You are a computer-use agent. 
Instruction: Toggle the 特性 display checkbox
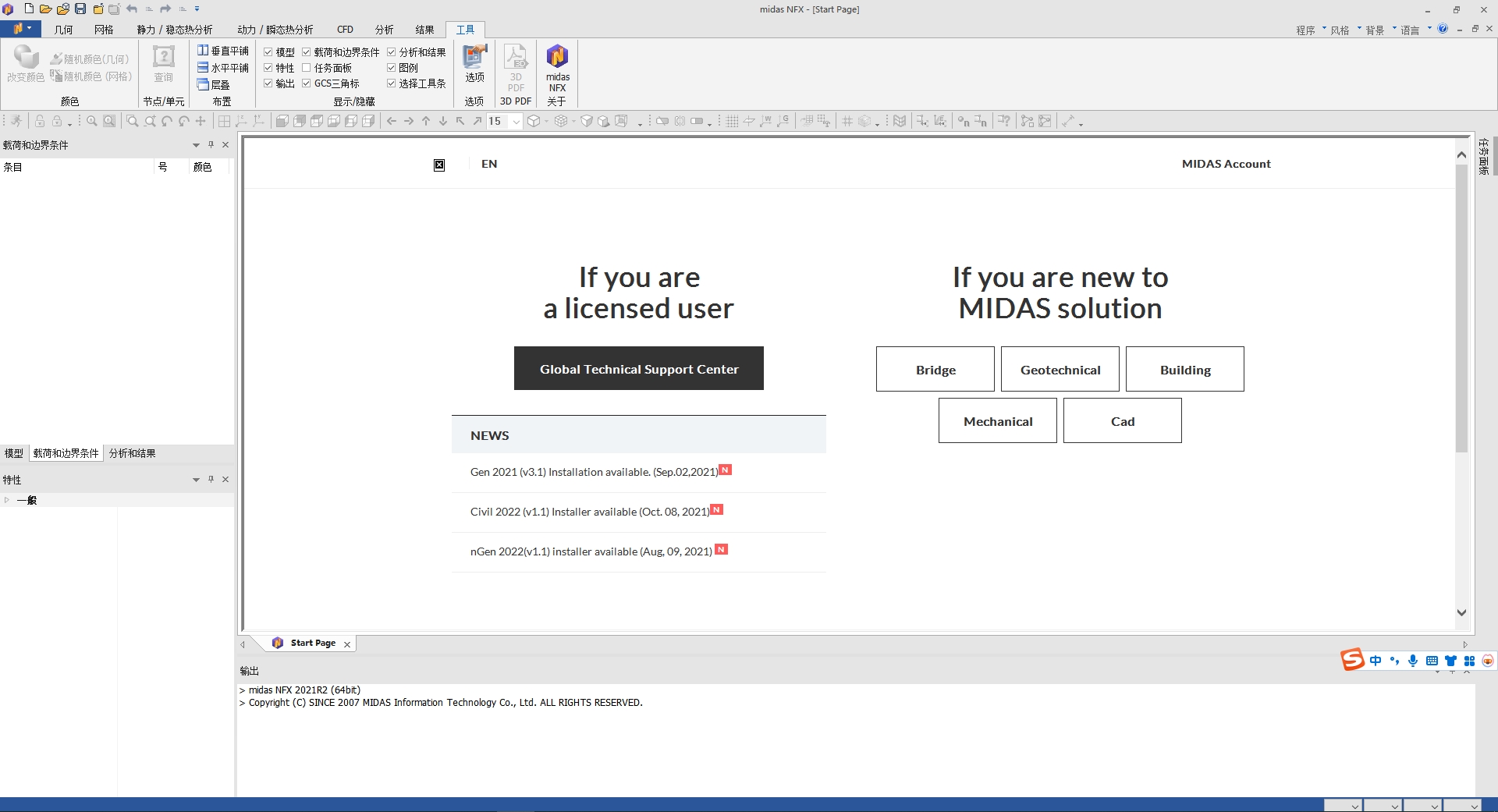point(268,68)
